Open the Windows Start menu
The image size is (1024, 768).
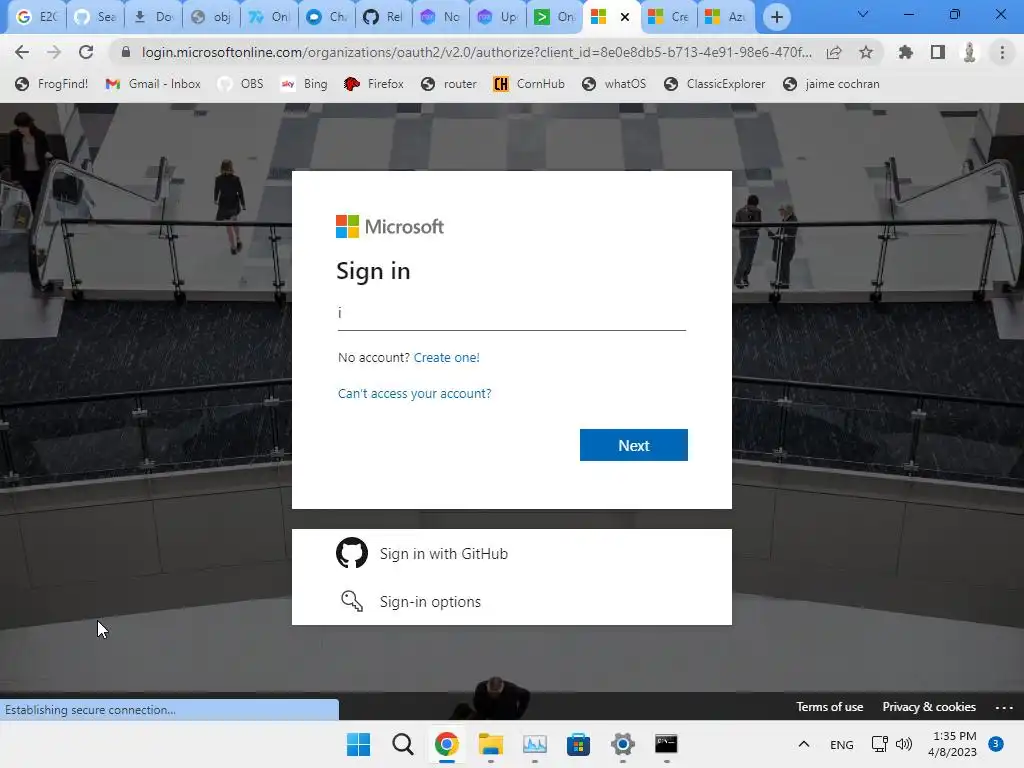click(x=359, y=744)
